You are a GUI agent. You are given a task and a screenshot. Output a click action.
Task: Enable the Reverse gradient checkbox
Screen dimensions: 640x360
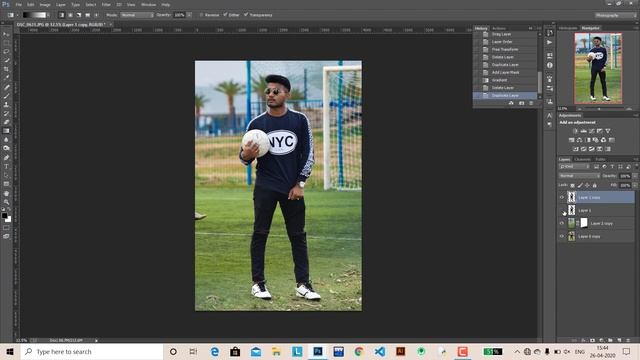tap(202, 15)
